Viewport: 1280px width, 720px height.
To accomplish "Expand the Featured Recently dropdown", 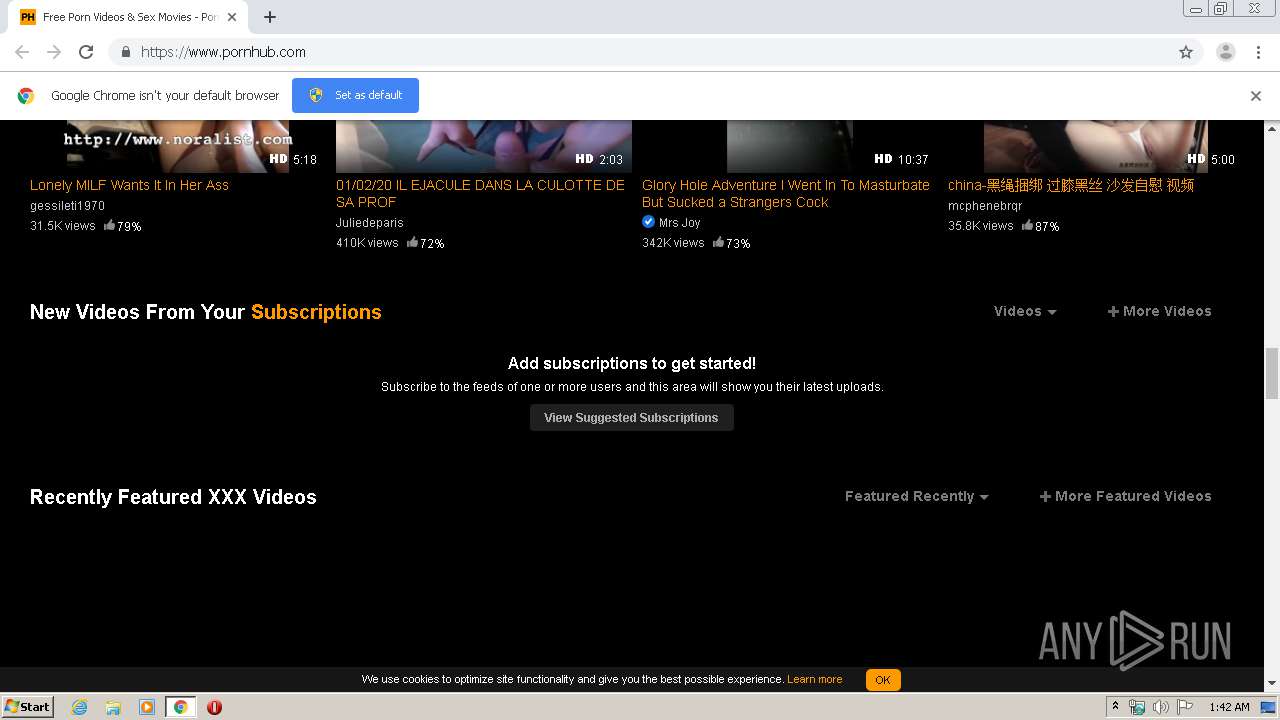I will 917,496.
